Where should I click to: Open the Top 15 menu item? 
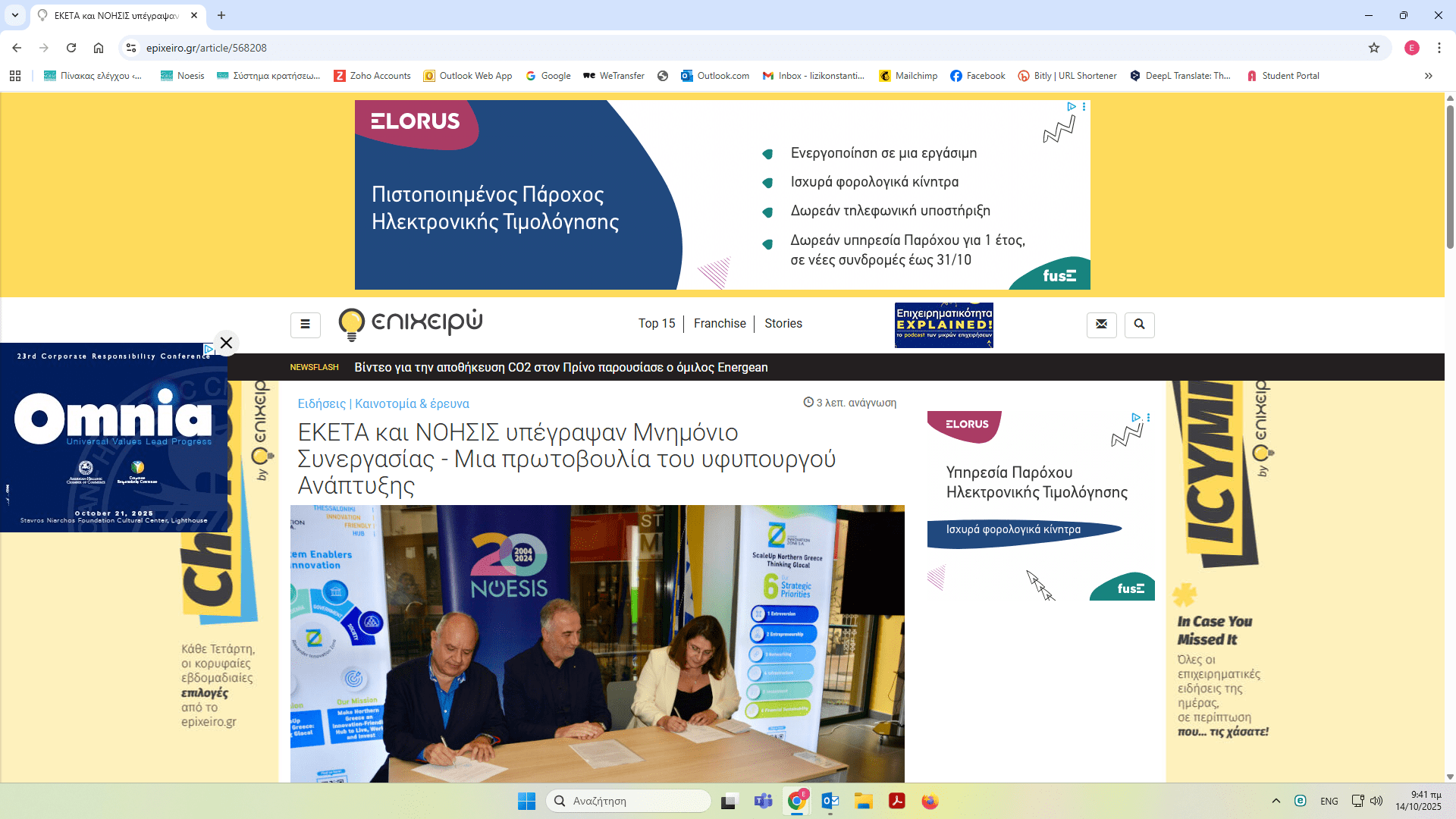click(x=656, y=324)
